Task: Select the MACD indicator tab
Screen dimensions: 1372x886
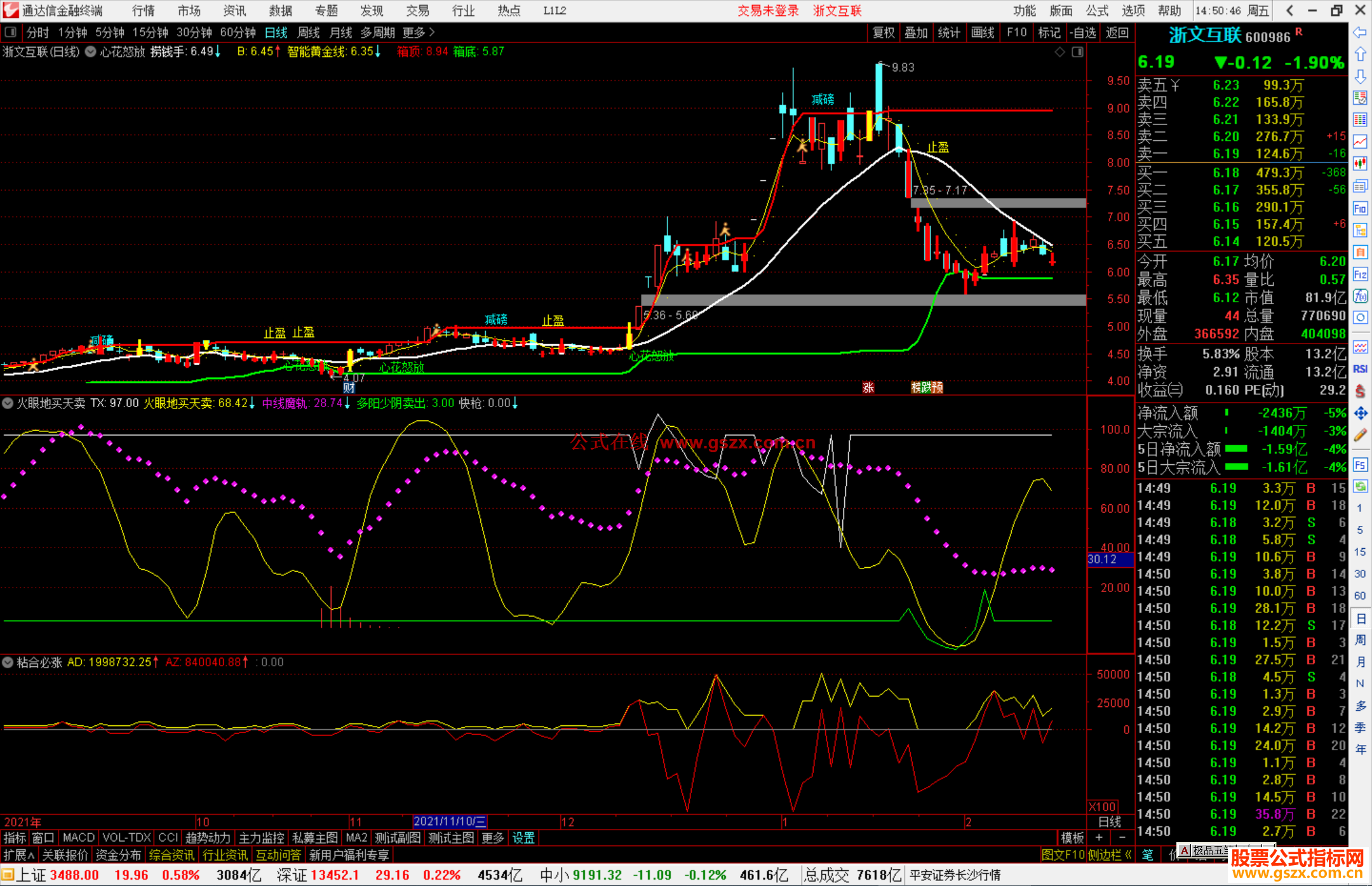Action: (x=79, y=838)
